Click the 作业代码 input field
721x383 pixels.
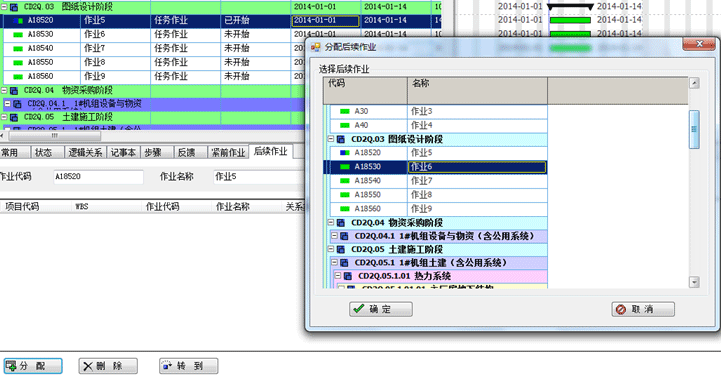[98, 177]
